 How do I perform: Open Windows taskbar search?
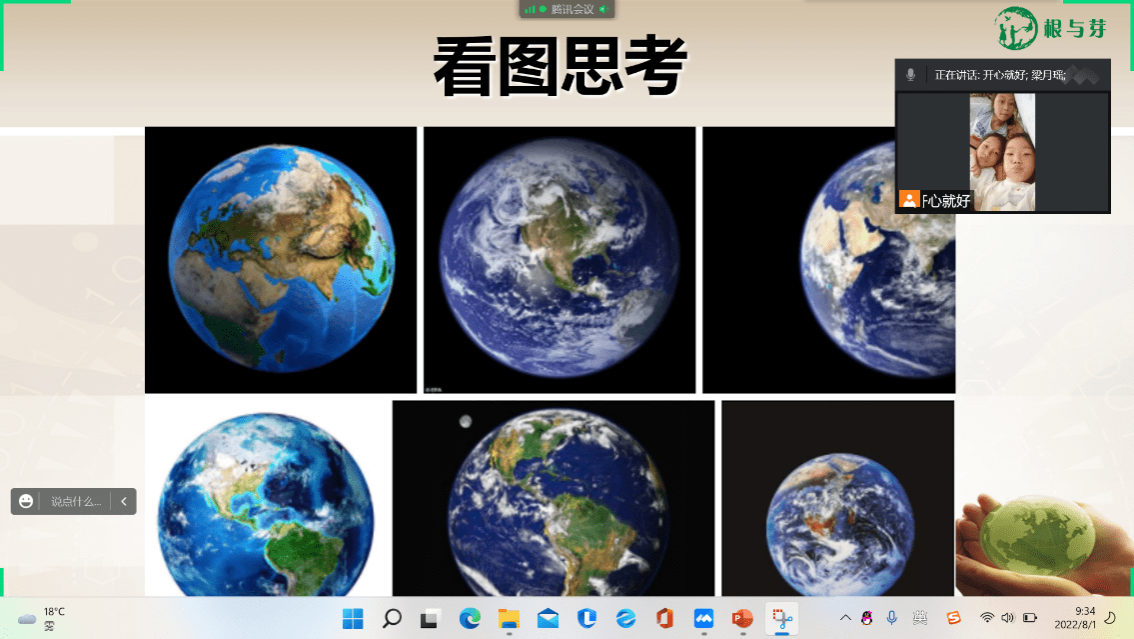coord(392,619)
